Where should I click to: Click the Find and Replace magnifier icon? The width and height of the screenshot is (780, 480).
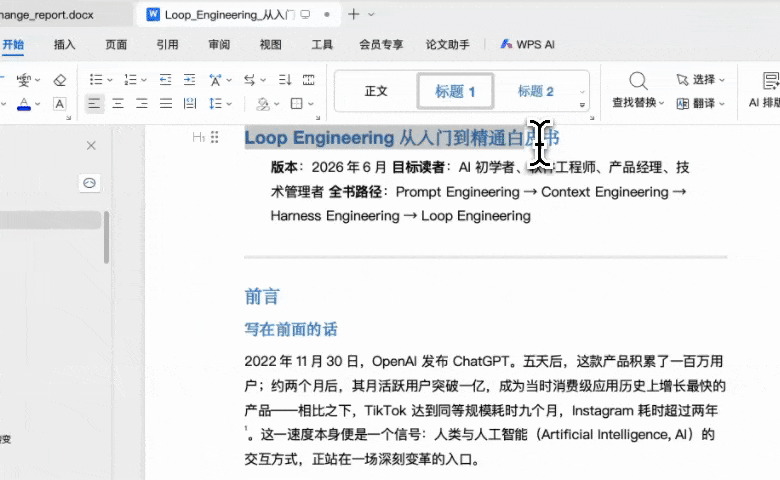[x=638, y=80]
